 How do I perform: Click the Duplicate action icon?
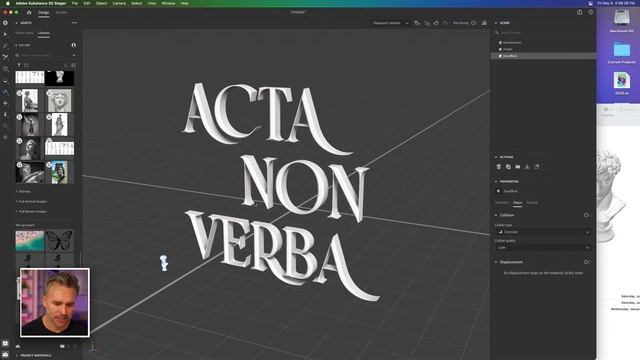(508, 167)
